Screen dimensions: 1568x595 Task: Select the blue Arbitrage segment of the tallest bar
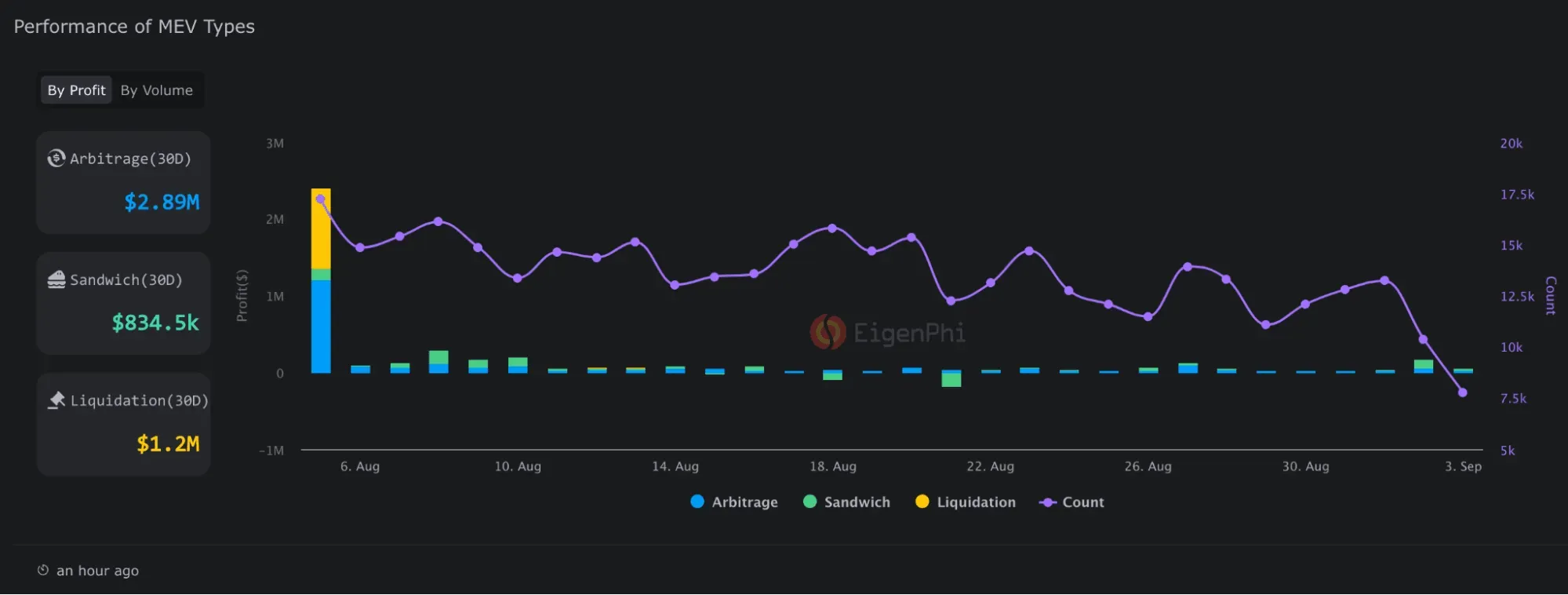pos(321,327)
